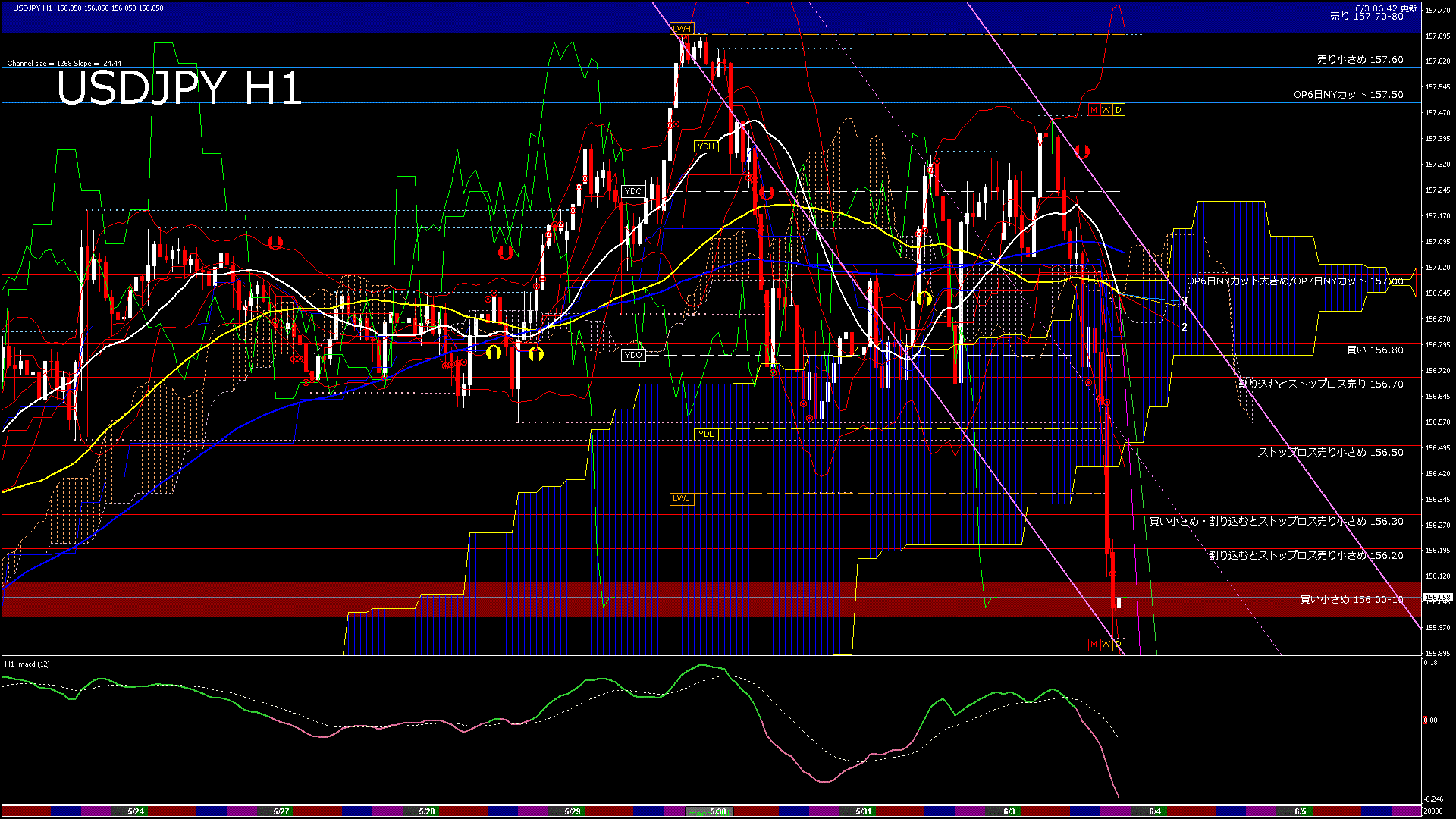Click red arrow marker below upper M W D boxes
This screenshot has height=819, width=1456.
tap(1082, 152)
